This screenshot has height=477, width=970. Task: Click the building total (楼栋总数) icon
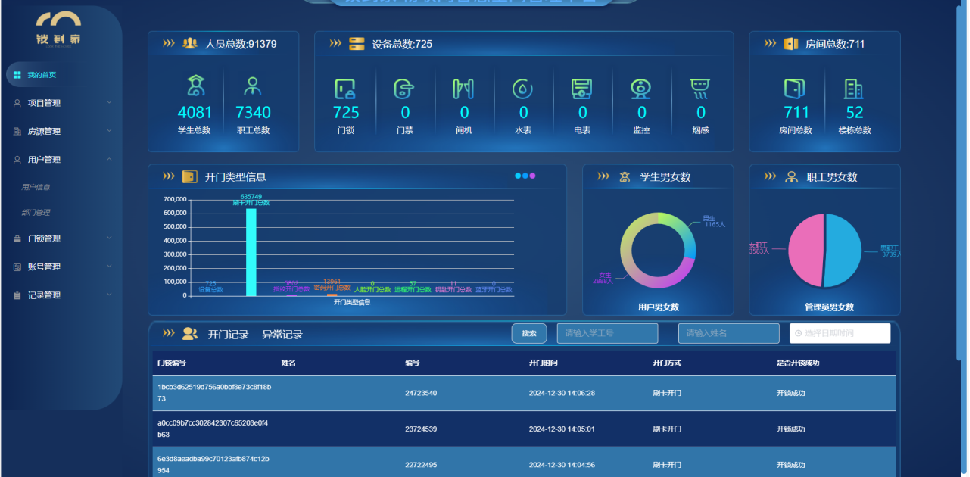pos(854,89)
